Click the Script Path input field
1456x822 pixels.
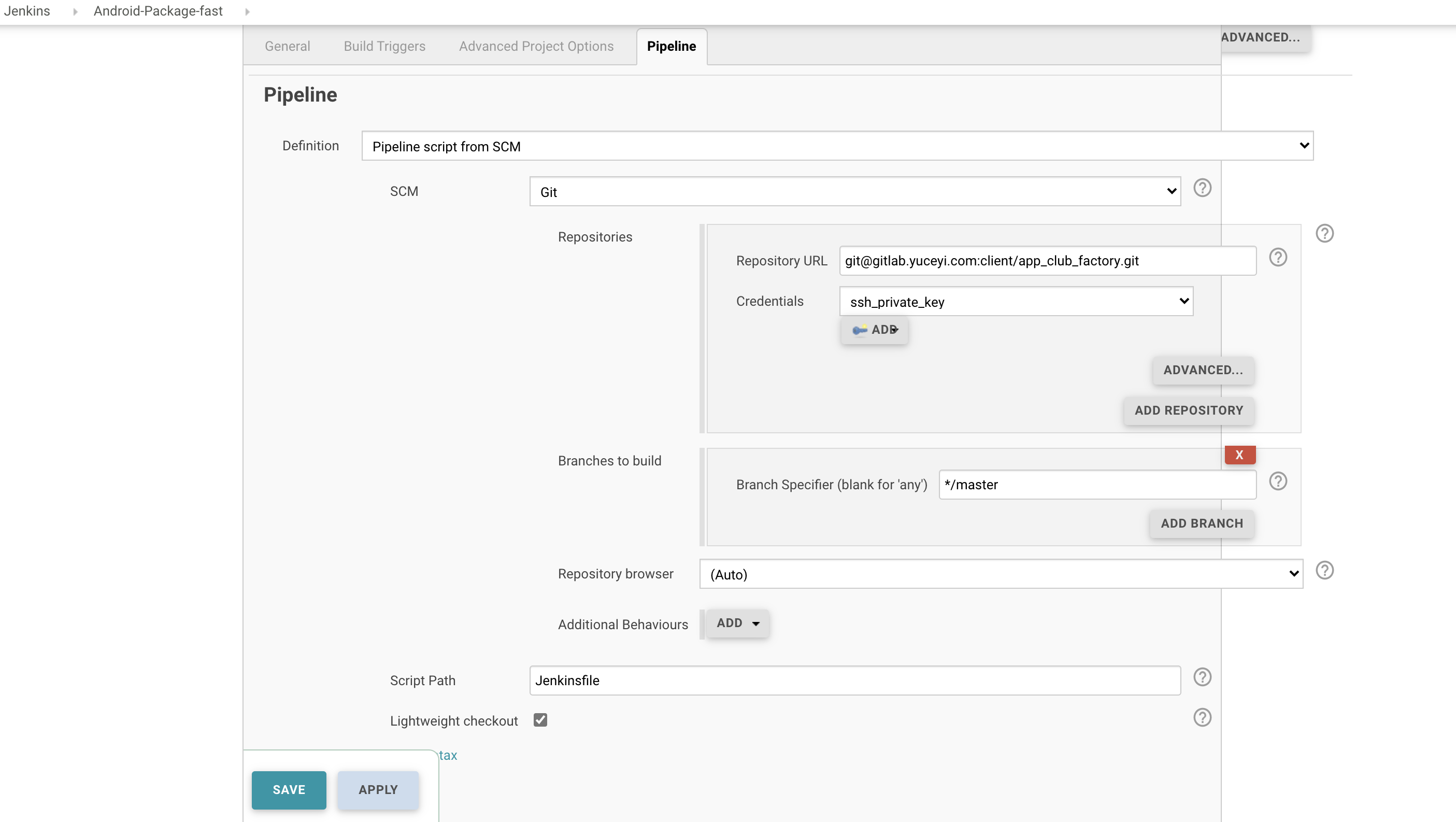pos(854,680)
